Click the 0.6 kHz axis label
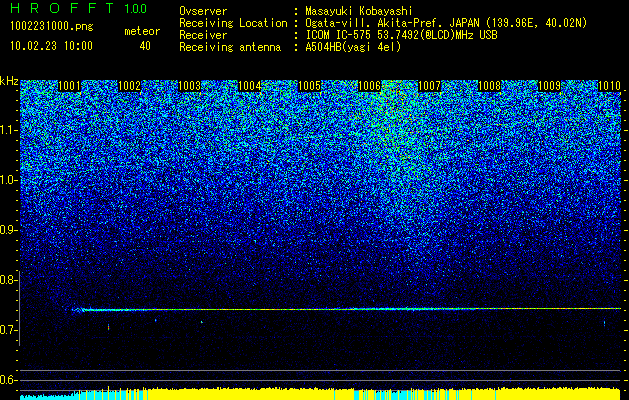 click(x=7, y=380)
